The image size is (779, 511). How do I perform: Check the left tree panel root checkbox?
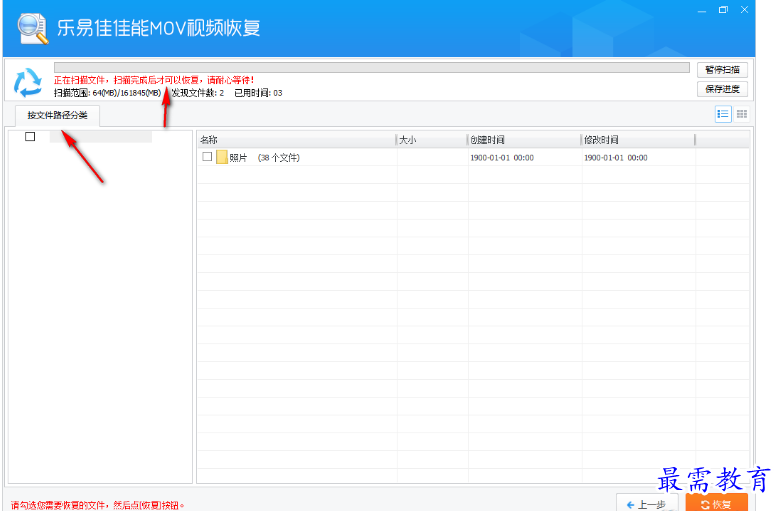[30, 137]
